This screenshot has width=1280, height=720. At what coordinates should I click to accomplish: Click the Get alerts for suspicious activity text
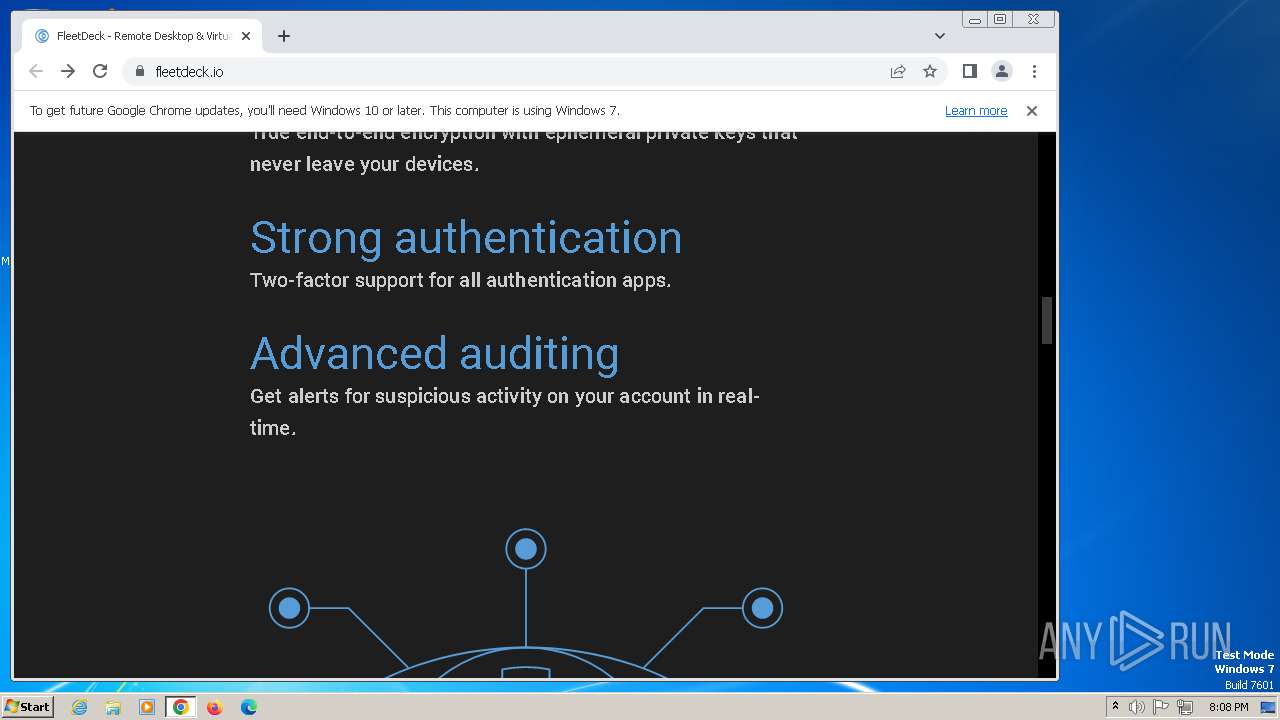point(505,412)
